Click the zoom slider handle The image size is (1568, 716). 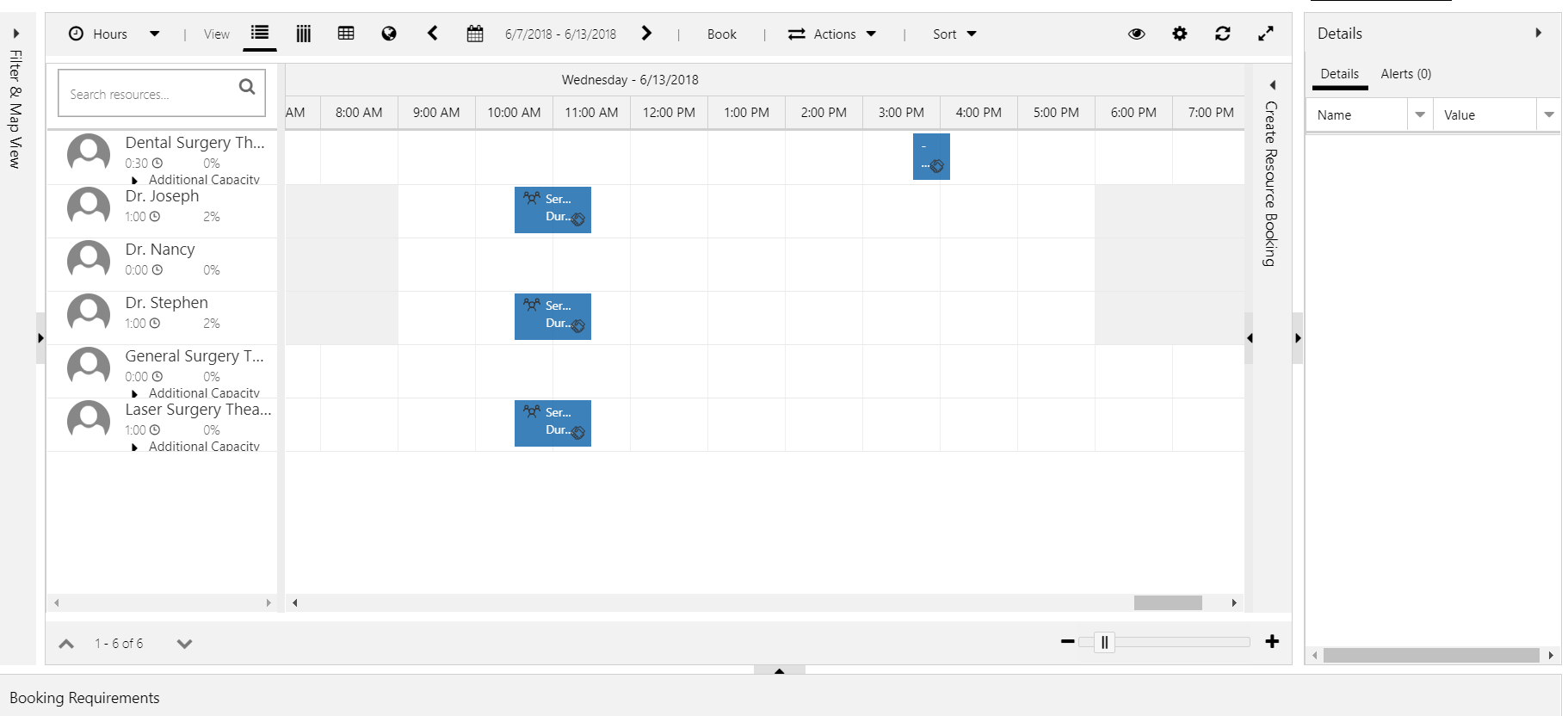coord(1104,642)
